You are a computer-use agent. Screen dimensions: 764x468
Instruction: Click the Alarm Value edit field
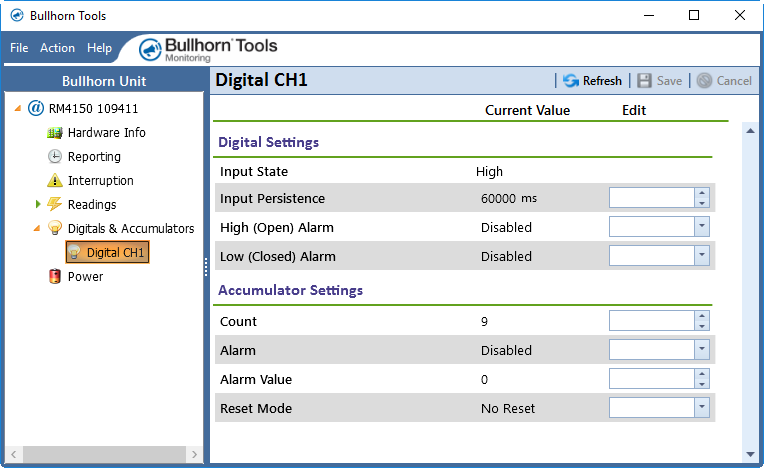651,379
